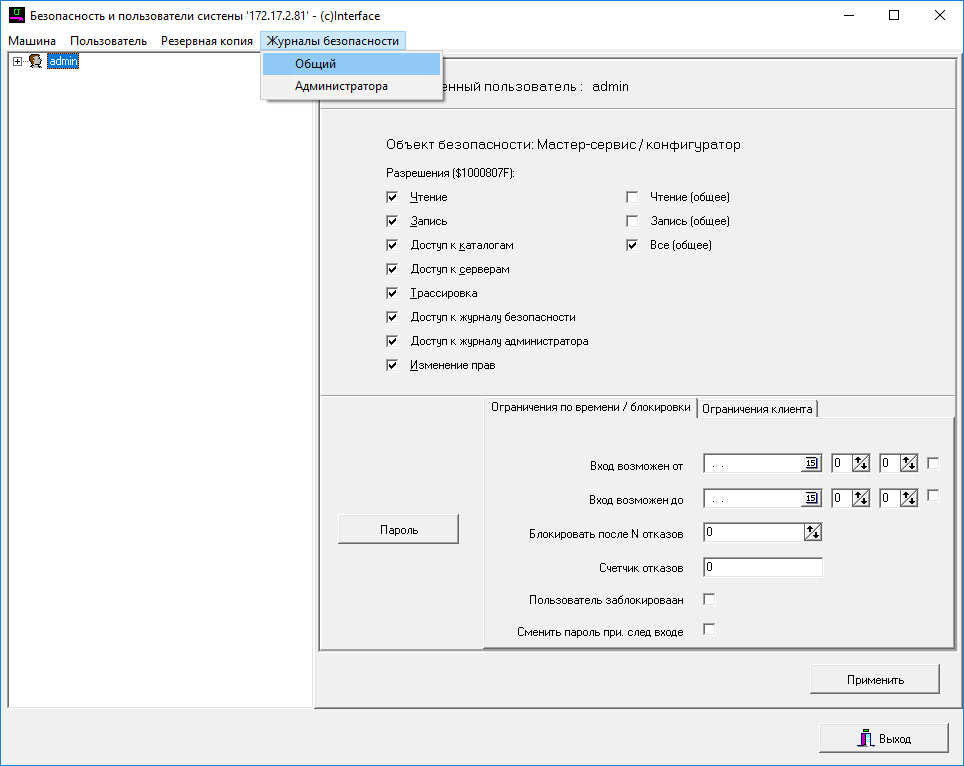This screenshot has height=766, width=964.
Task: Select 'Общий' from the security journals menu
Action: [x=315, y=64]
